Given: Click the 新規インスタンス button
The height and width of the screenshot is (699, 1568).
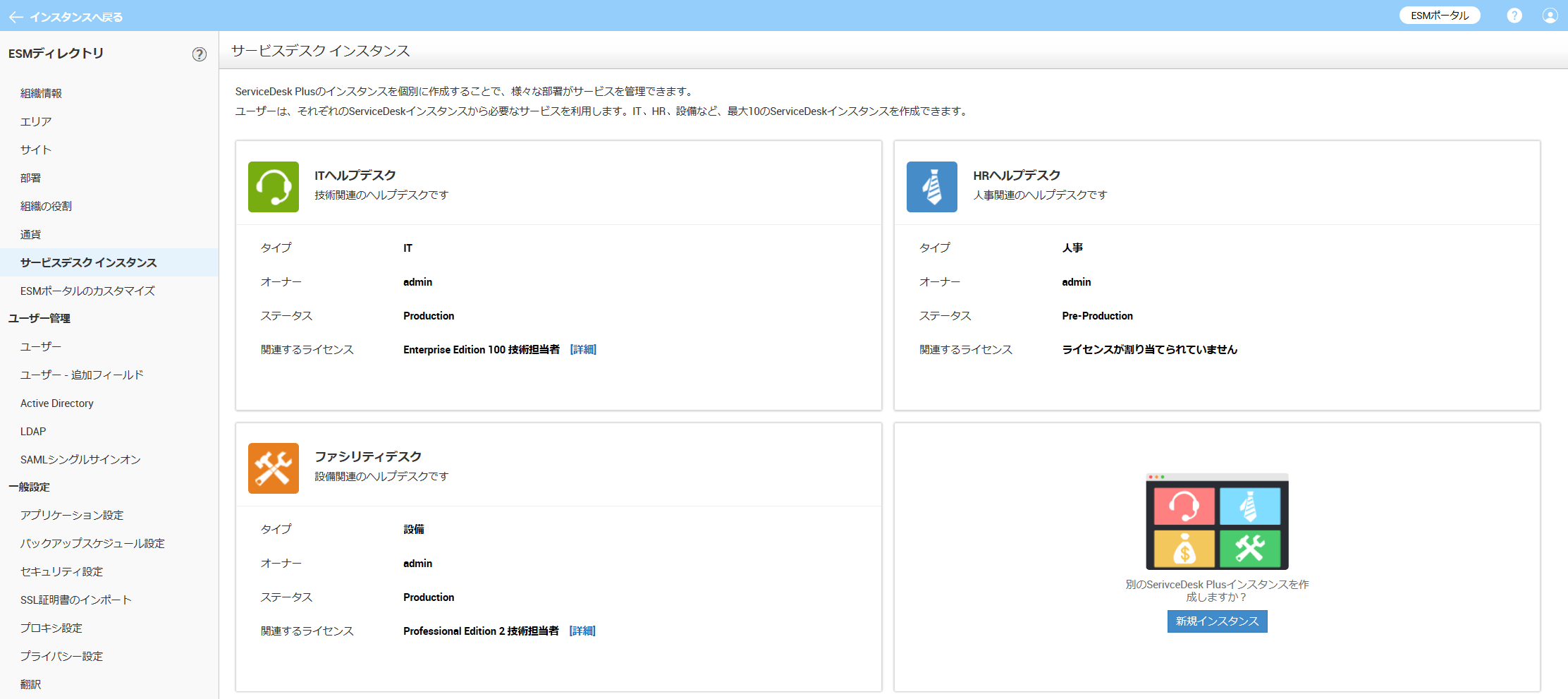Looking at the screenshot, I should tap(1217, 621).
